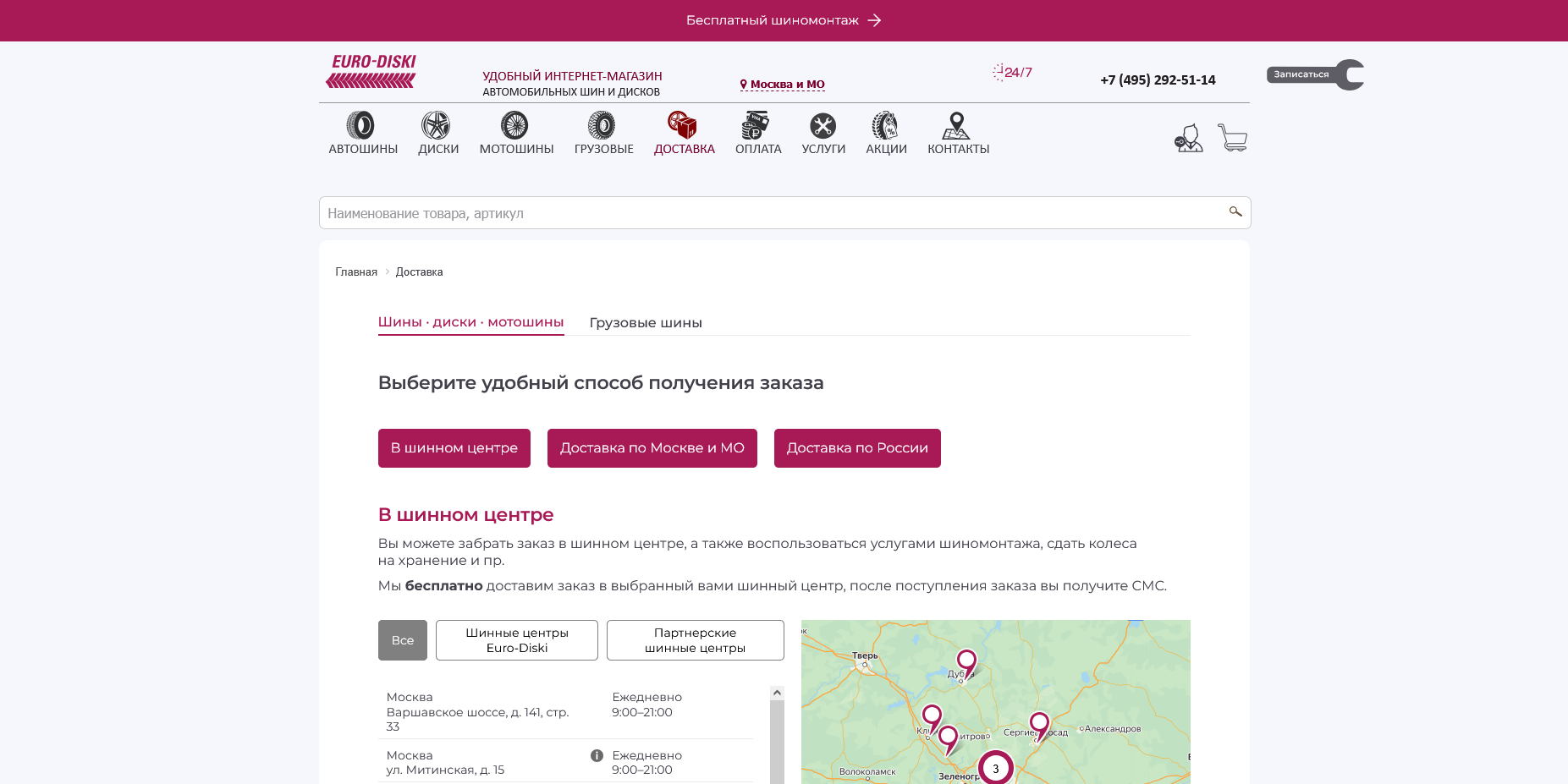Click the Волоколамск label on the map

tap(867, 771)
